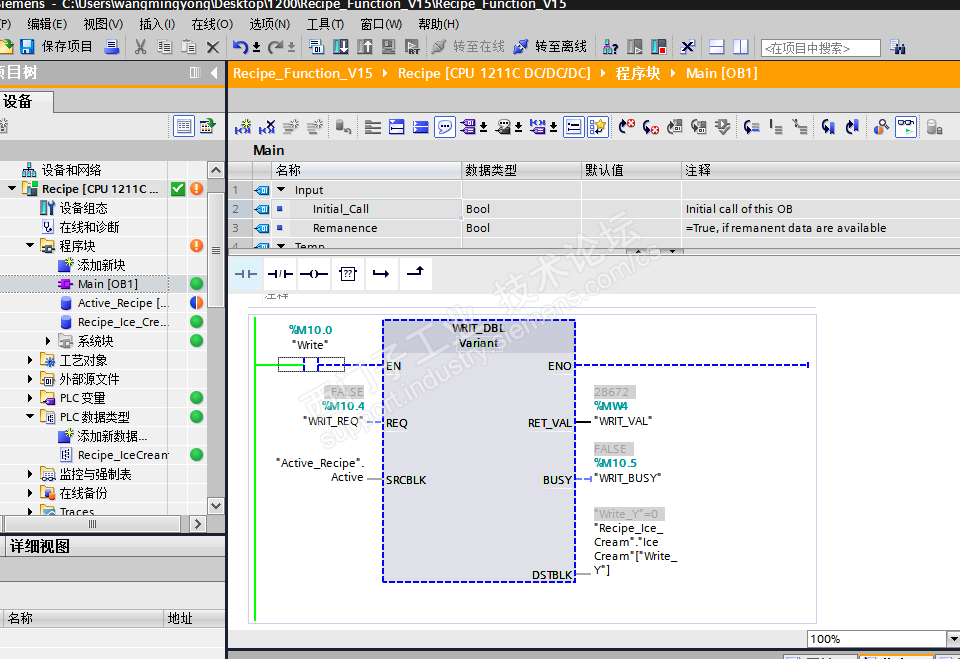Open the 在线(O) menu
This screenshot has width=960, height=659.
211,24
